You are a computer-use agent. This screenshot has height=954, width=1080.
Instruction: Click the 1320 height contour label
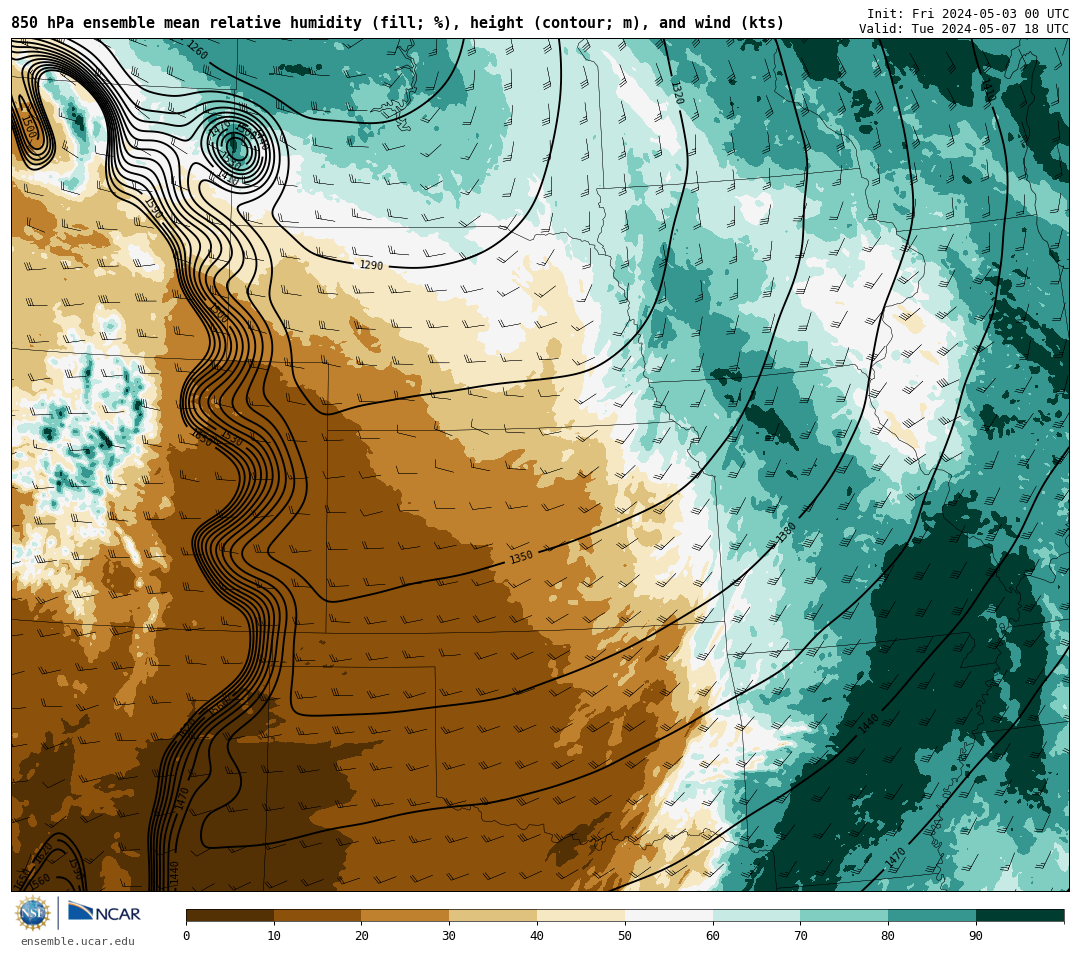678,92
